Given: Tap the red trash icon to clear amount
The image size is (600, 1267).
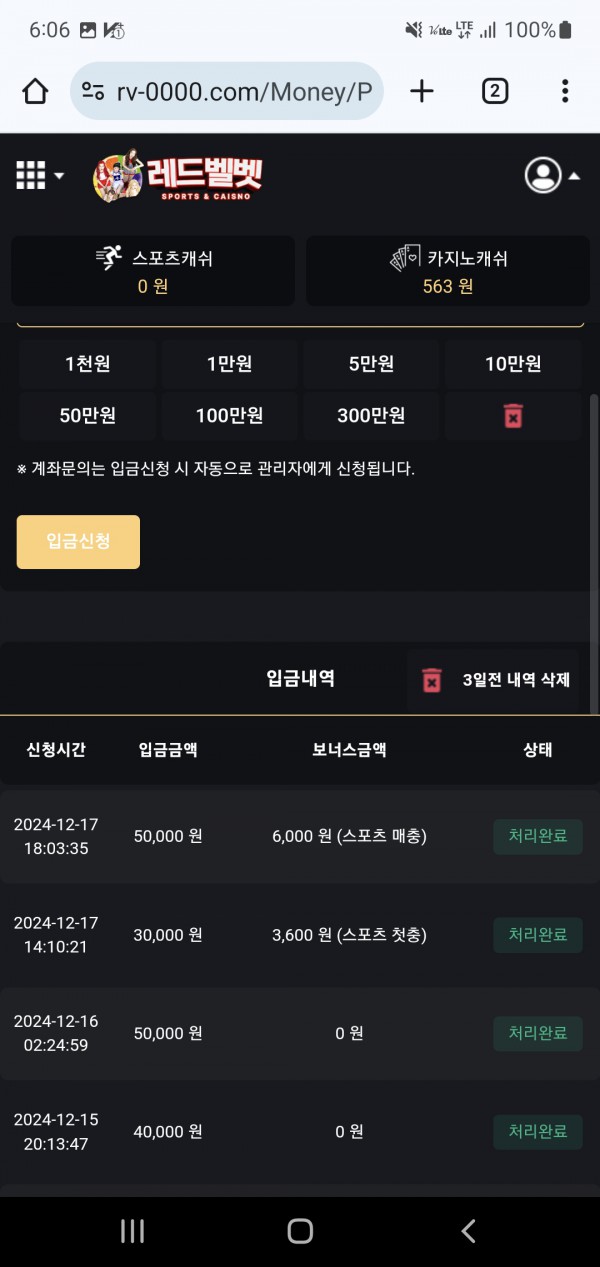Looking at the screenshot, I should point(513,416).
